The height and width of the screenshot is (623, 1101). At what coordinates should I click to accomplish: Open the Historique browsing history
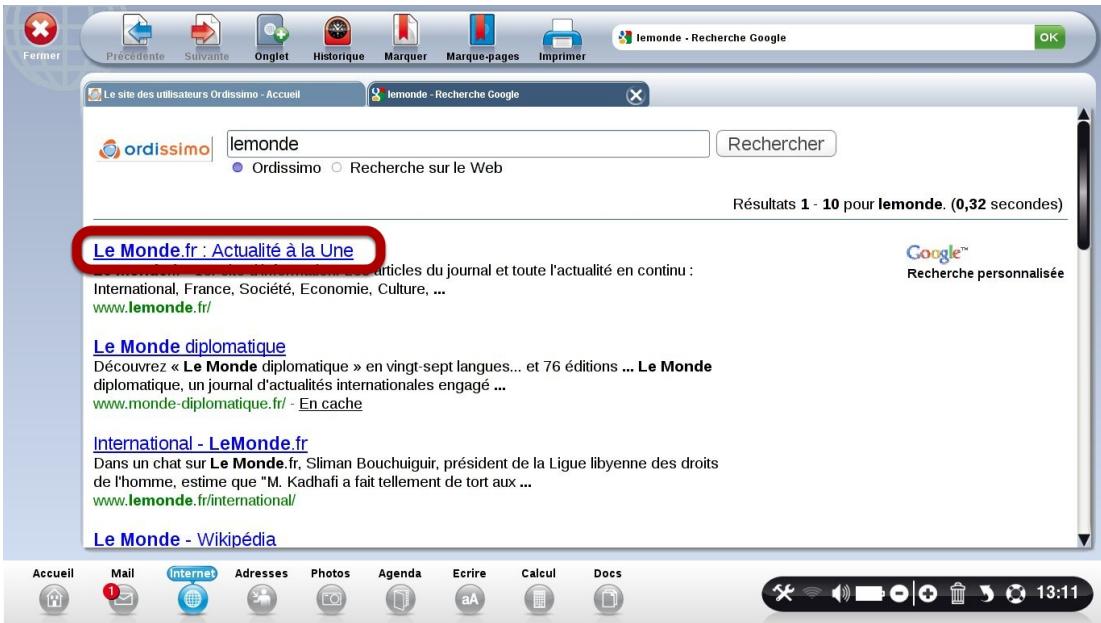(338, 38)
